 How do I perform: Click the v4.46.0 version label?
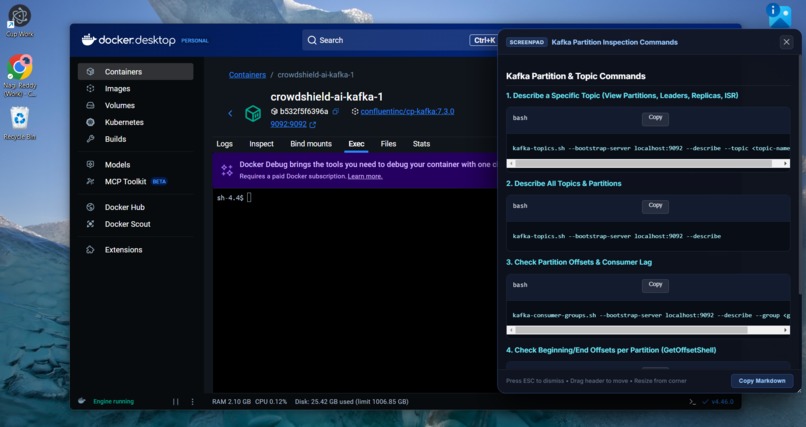coord(722,402)
